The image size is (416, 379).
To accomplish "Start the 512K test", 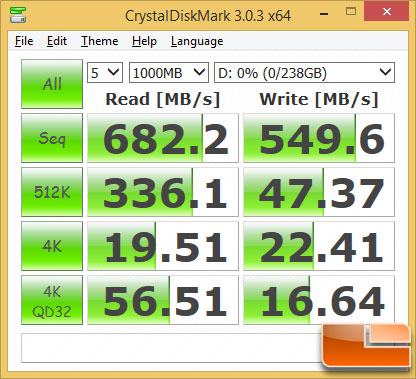I will [52, 192].
